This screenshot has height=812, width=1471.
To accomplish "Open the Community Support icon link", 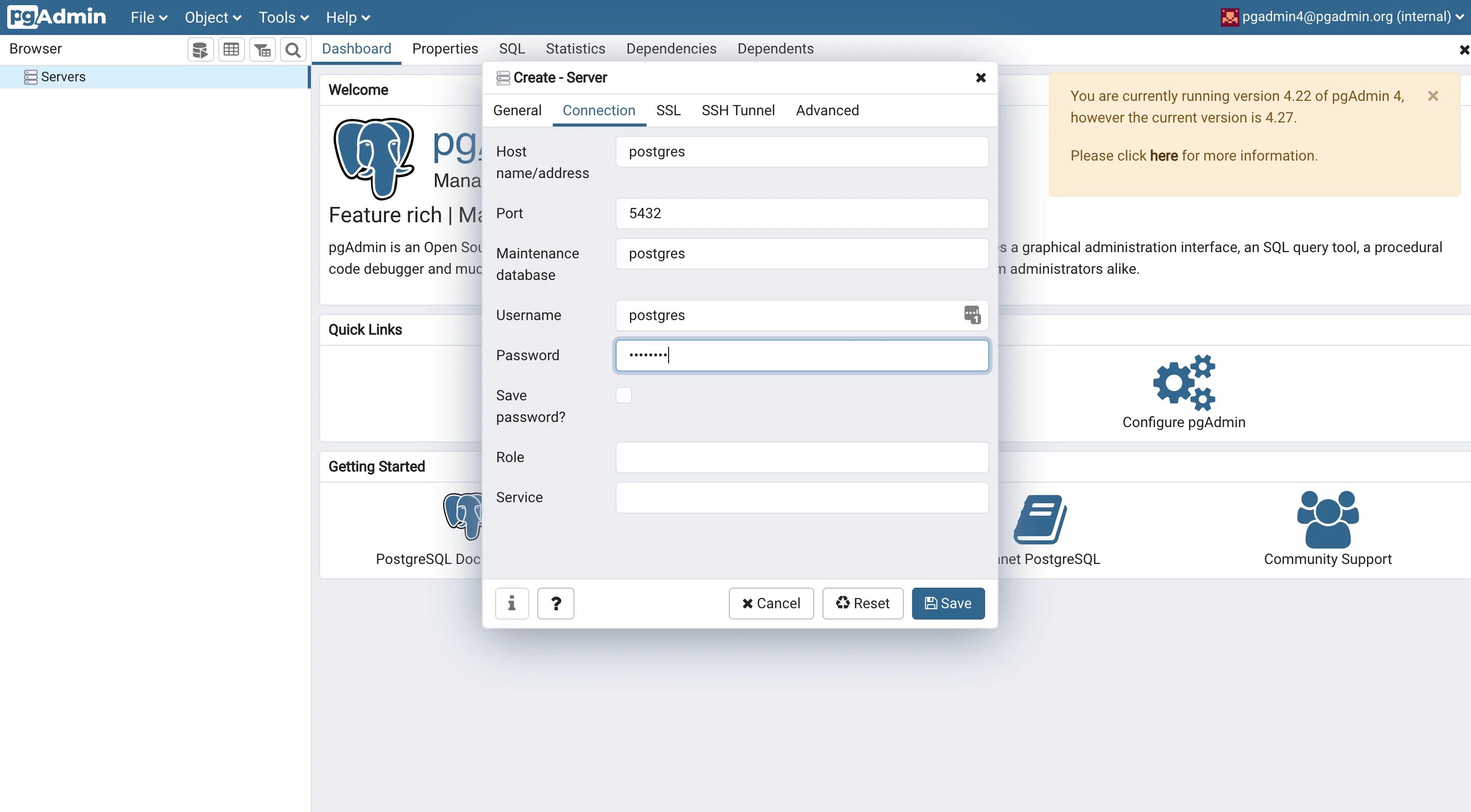I will point(1328,519).
